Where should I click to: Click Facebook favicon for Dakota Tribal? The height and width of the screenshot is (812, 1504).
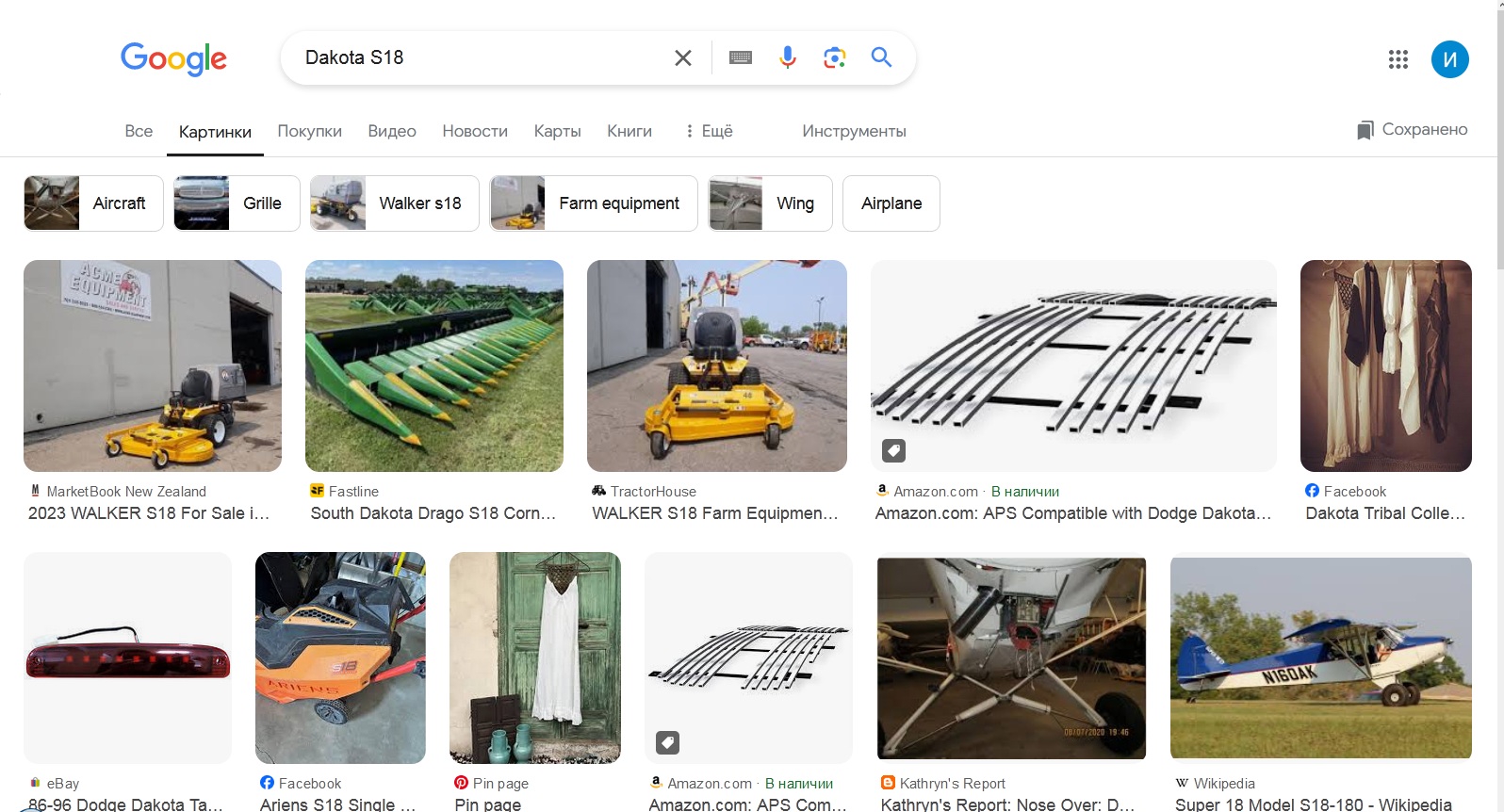tap(1312, 491)
